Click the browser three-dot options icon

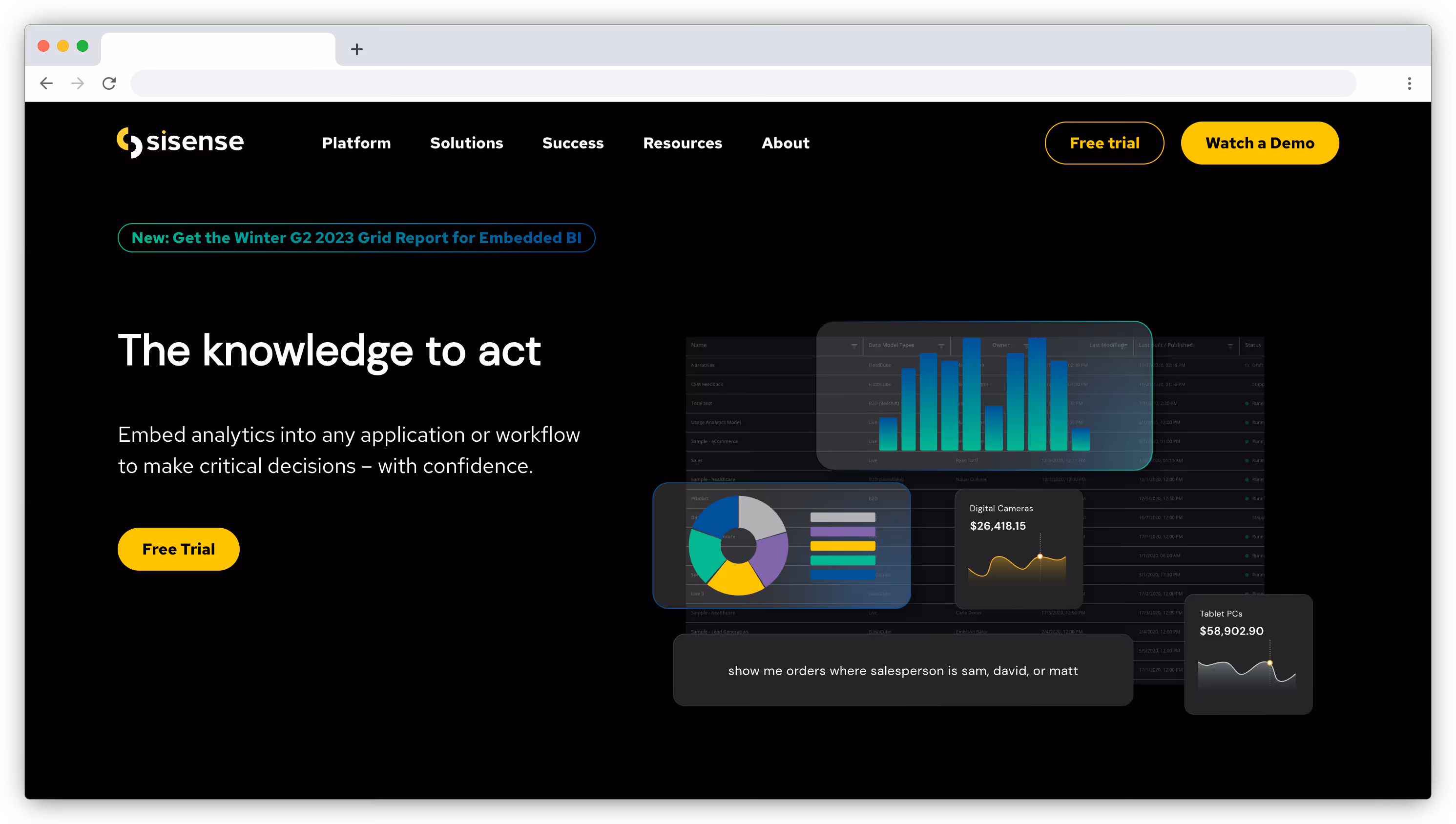[1409, 83]
